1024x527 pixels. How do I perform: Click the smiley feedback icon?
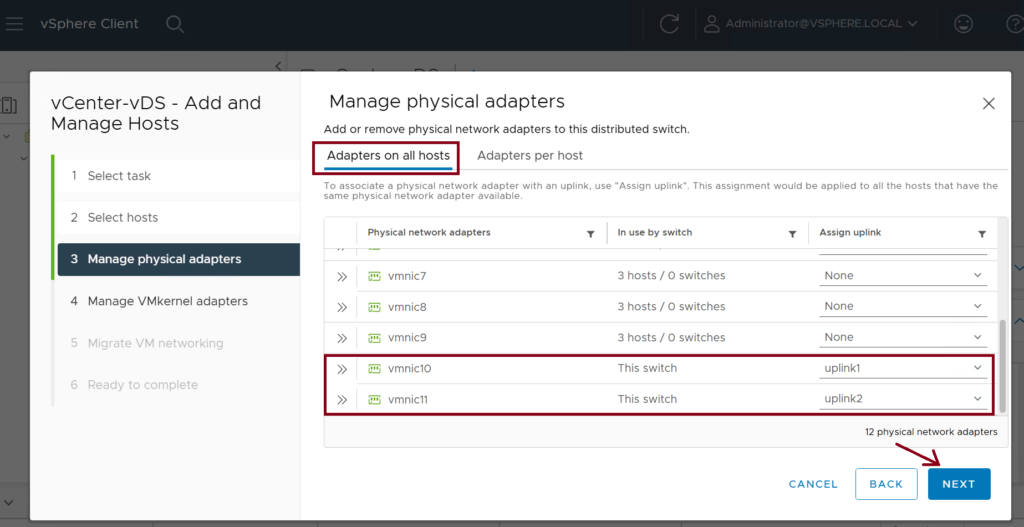(962, 24)
